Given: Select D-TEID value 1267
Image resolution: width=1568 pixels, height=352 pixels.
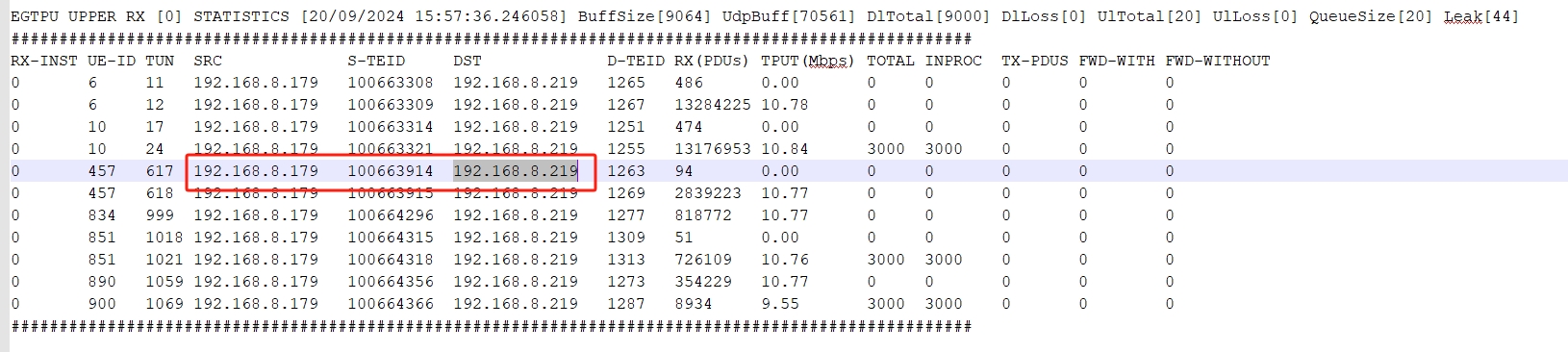Looking at the screenshot, I should (x=626, y=105).
